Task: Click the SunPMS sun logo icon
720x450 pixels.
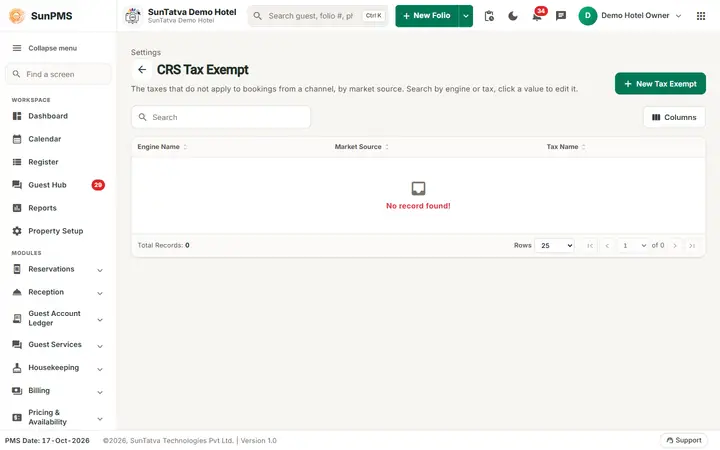Action: click(x=17, y=16)
